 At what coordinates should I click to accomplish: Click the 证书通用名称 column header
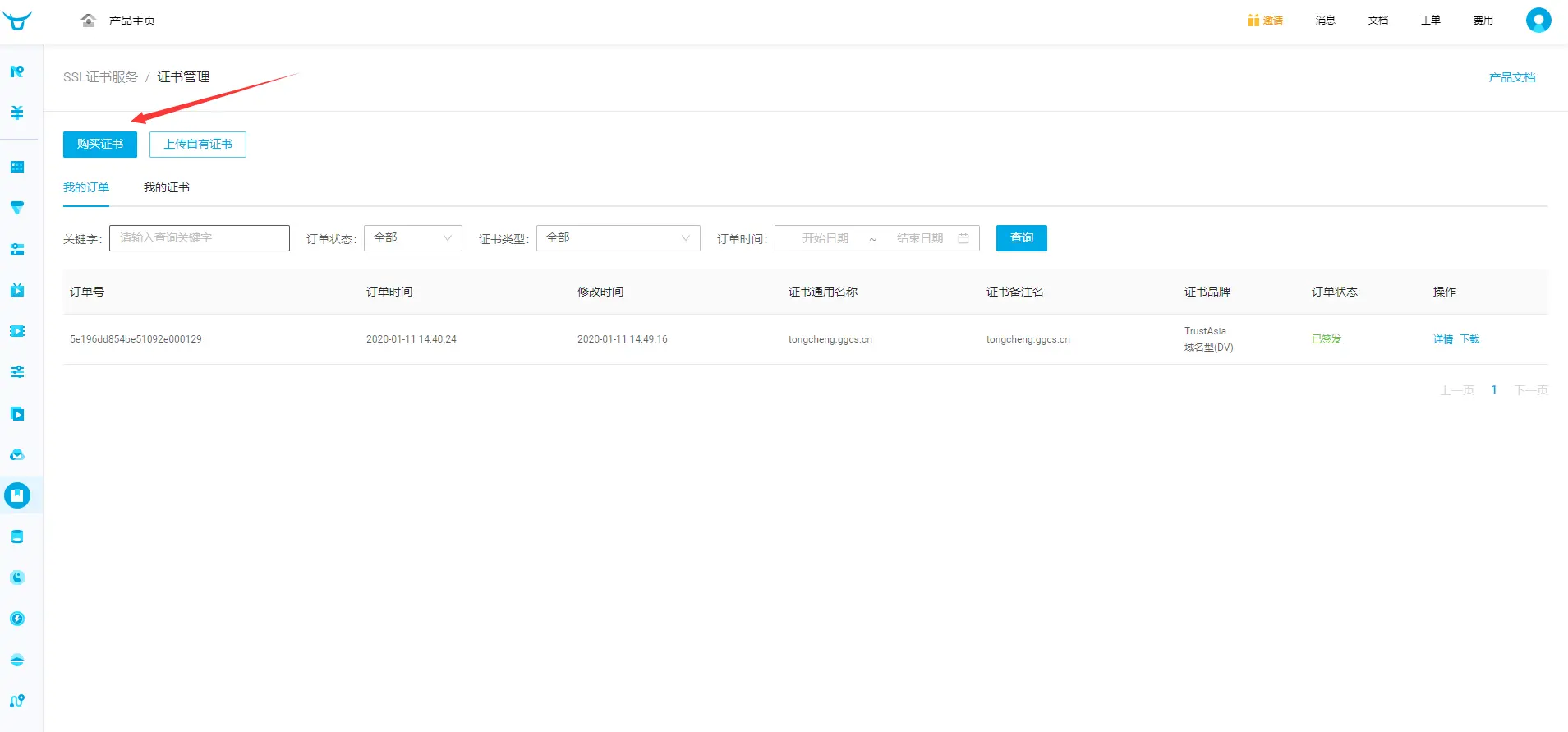tap(823, 292)
